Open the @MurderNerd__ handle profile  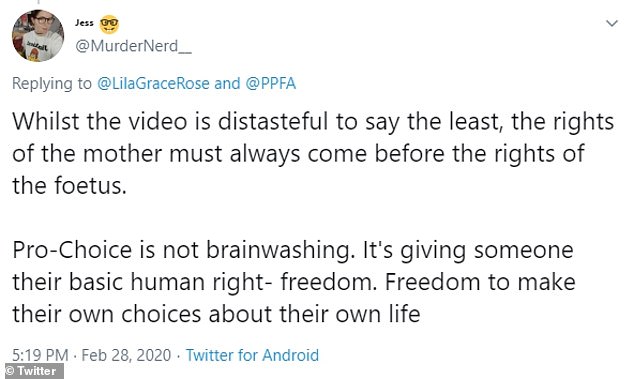(133, 46)
